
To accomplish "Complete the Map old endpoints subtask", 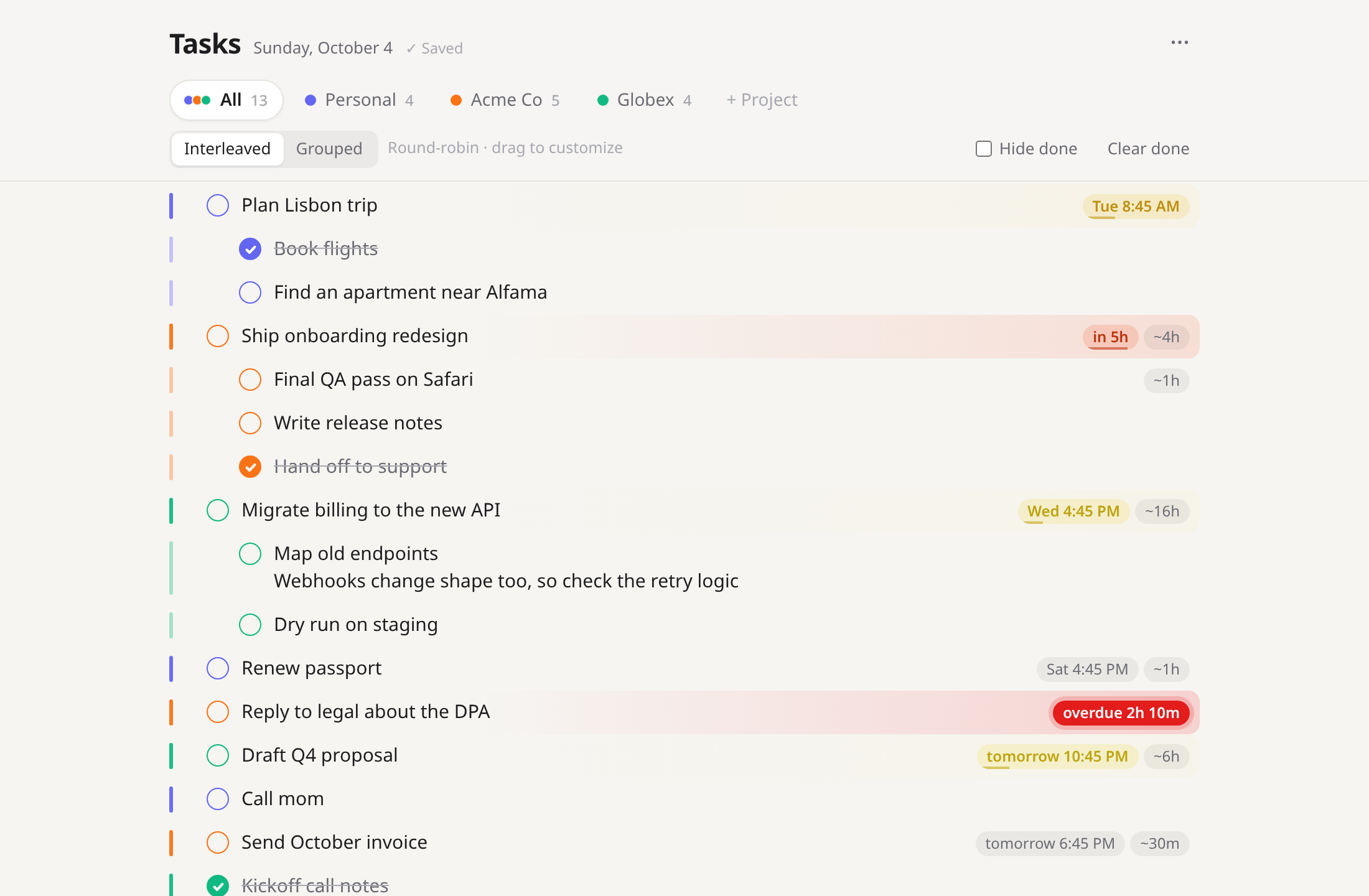I will pos(250,554).
